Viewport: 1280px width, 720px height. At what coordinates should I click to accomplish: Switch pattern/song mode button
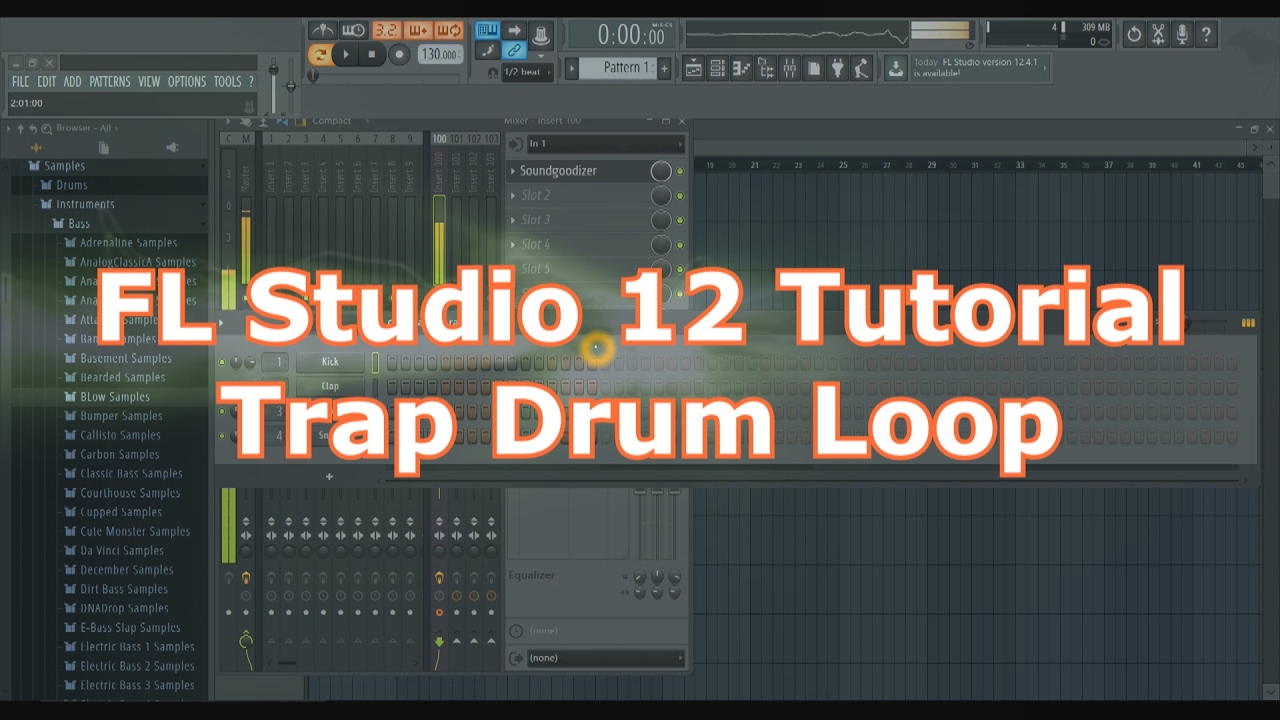(x=320, y=54)
